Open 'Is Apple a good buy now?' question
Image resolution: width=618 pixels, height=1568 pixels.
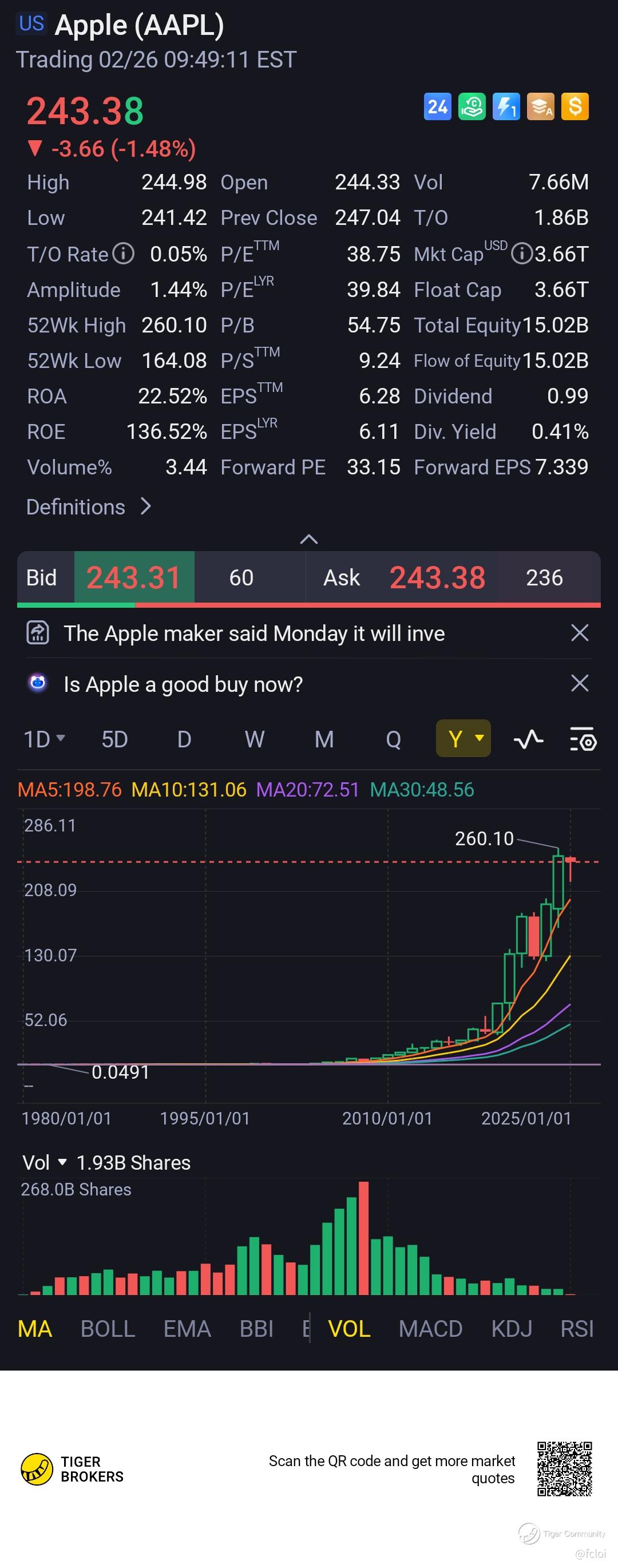(183, 684)
